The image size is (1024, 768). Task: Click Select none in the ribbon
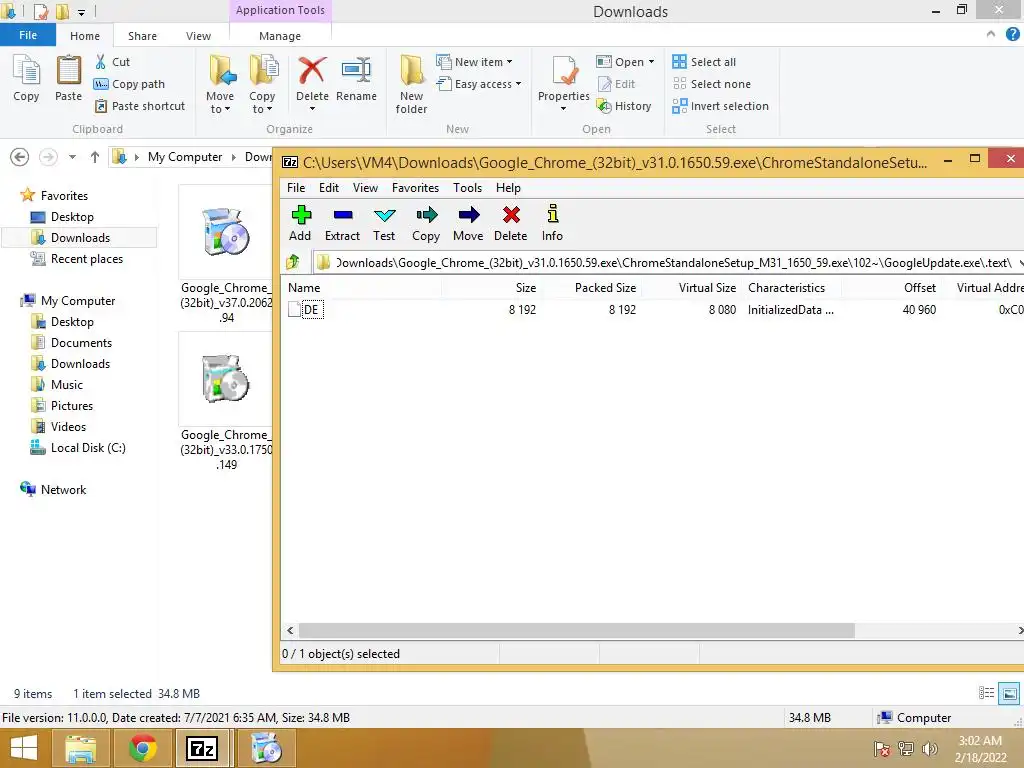(x=712, y=84)
